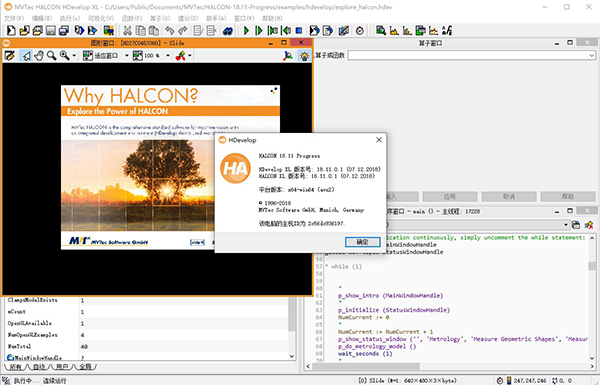Screen dimensions: 600x385
Task: Open the Edit (编辑) menu
Action: coord(42,18)
